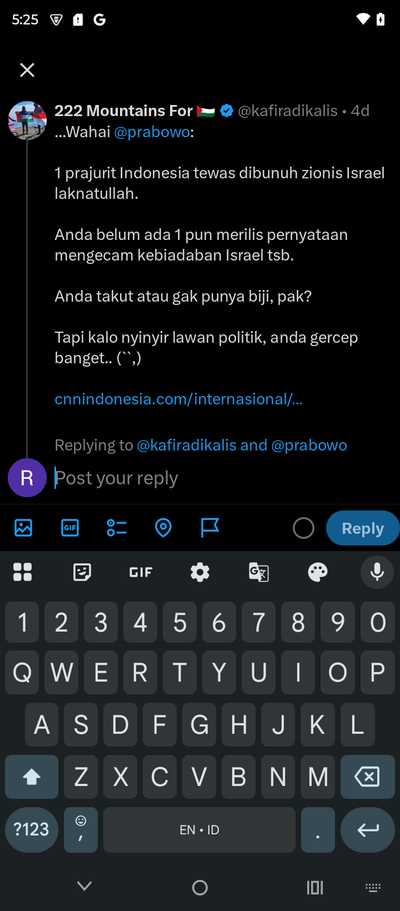Collapse keyboard with the down chevron
This screenshot has height=911, width=400.
click(85, 886)
